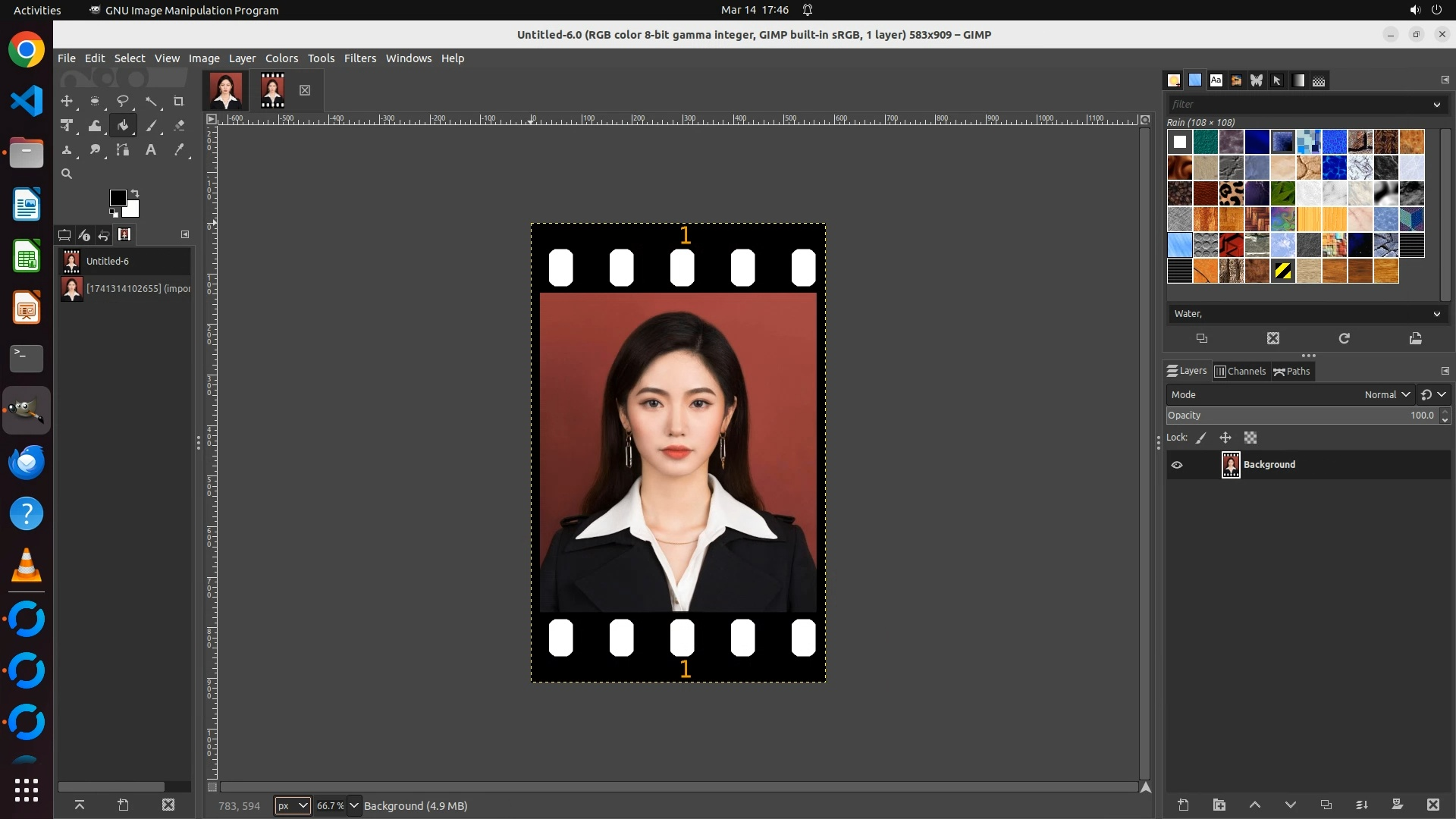Select the Crop tool

click(179, 101)
